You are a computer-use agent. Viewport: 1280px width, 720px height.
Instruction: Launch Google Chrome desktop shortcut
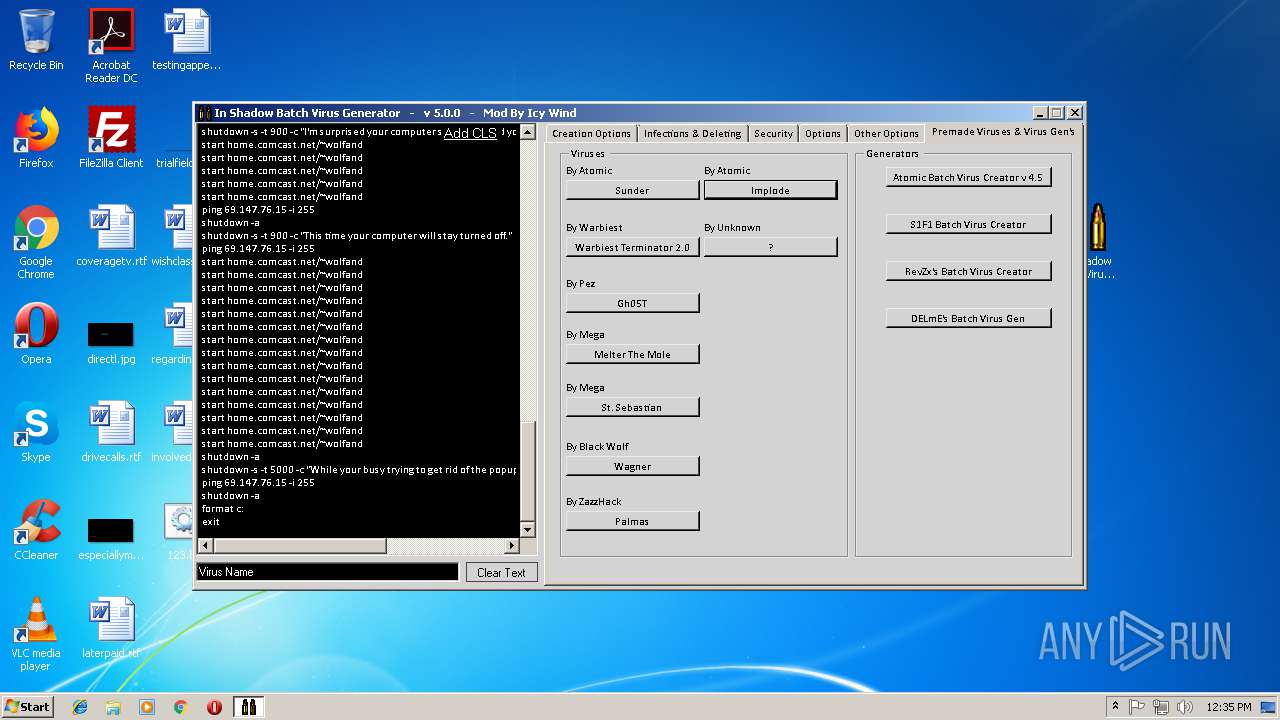[x=36, y=242]
